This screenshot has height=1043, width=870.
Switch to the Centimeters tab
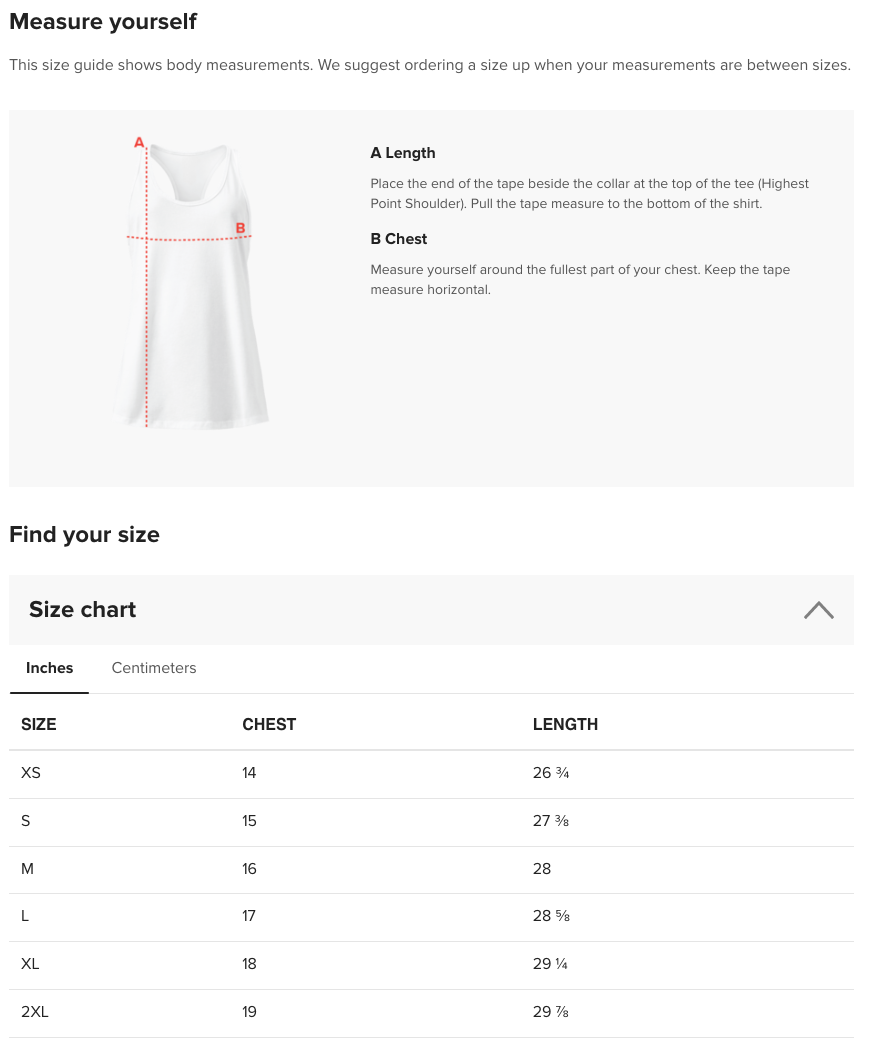coord(153,668)
